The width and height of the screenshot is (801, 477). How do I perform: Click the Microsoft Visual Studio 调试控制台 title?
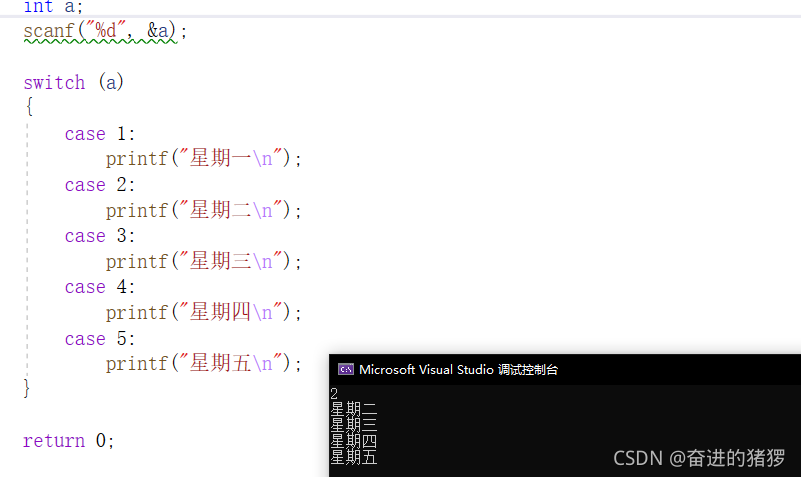pos(458,370)
